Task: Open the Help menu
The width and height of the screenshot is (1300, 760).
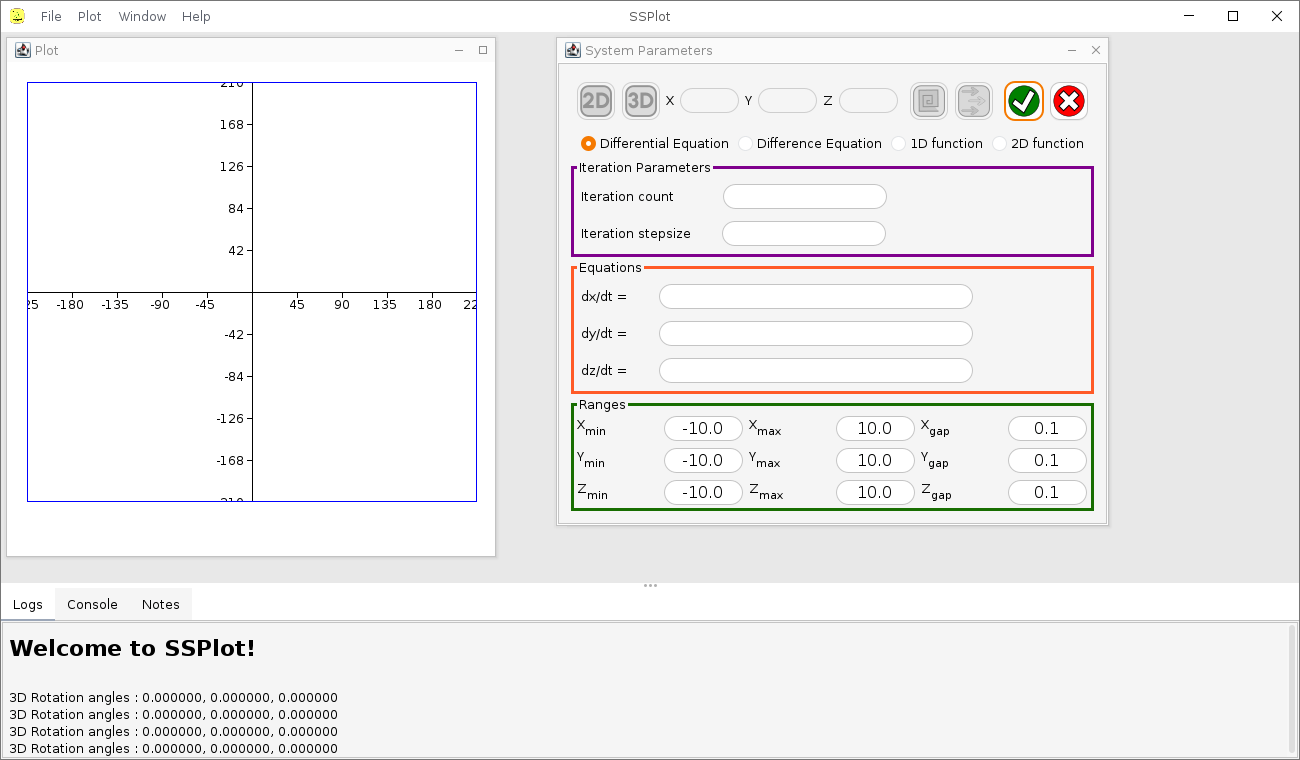Action: tap(196, 16)
